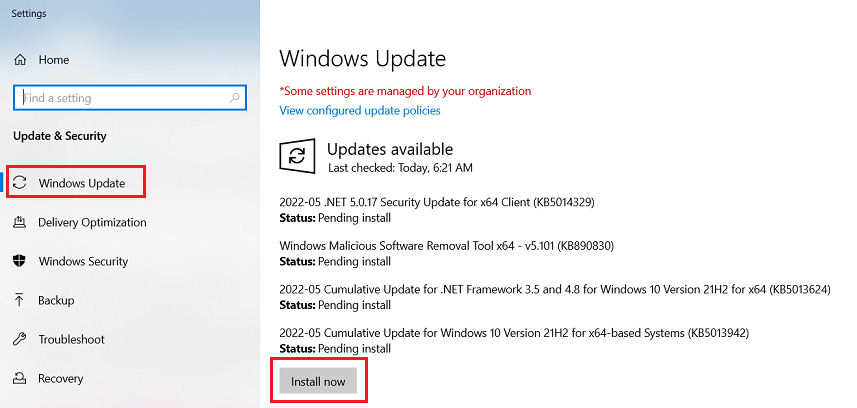Focus the Find a setting search box
Image resolution: width=857 pixels, height=408 pixels.
tap(120, 98)
